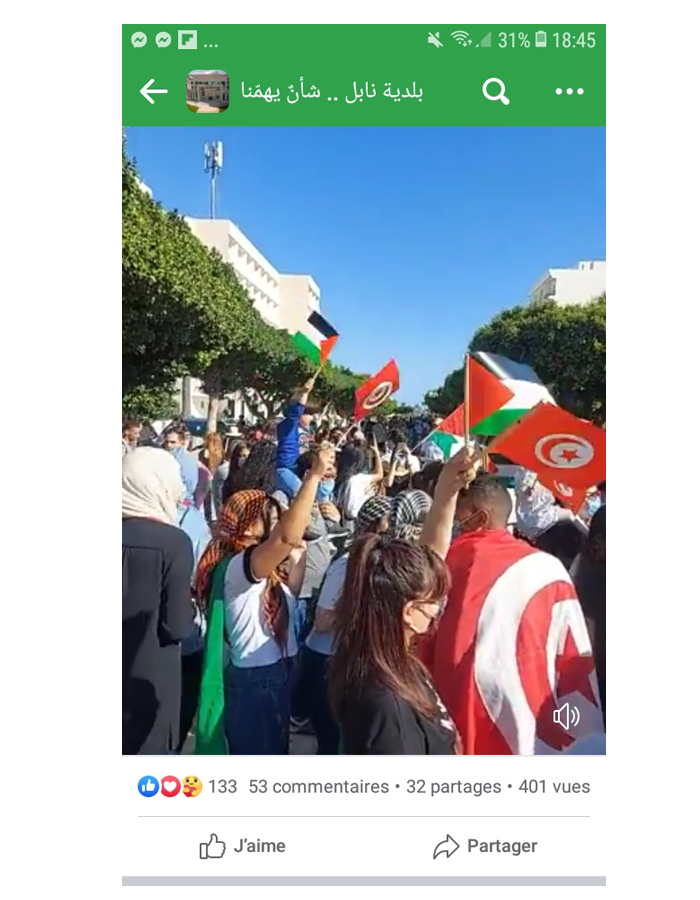
Task: Toggle video sound with speaker icon
Action: tap(566, 716)
